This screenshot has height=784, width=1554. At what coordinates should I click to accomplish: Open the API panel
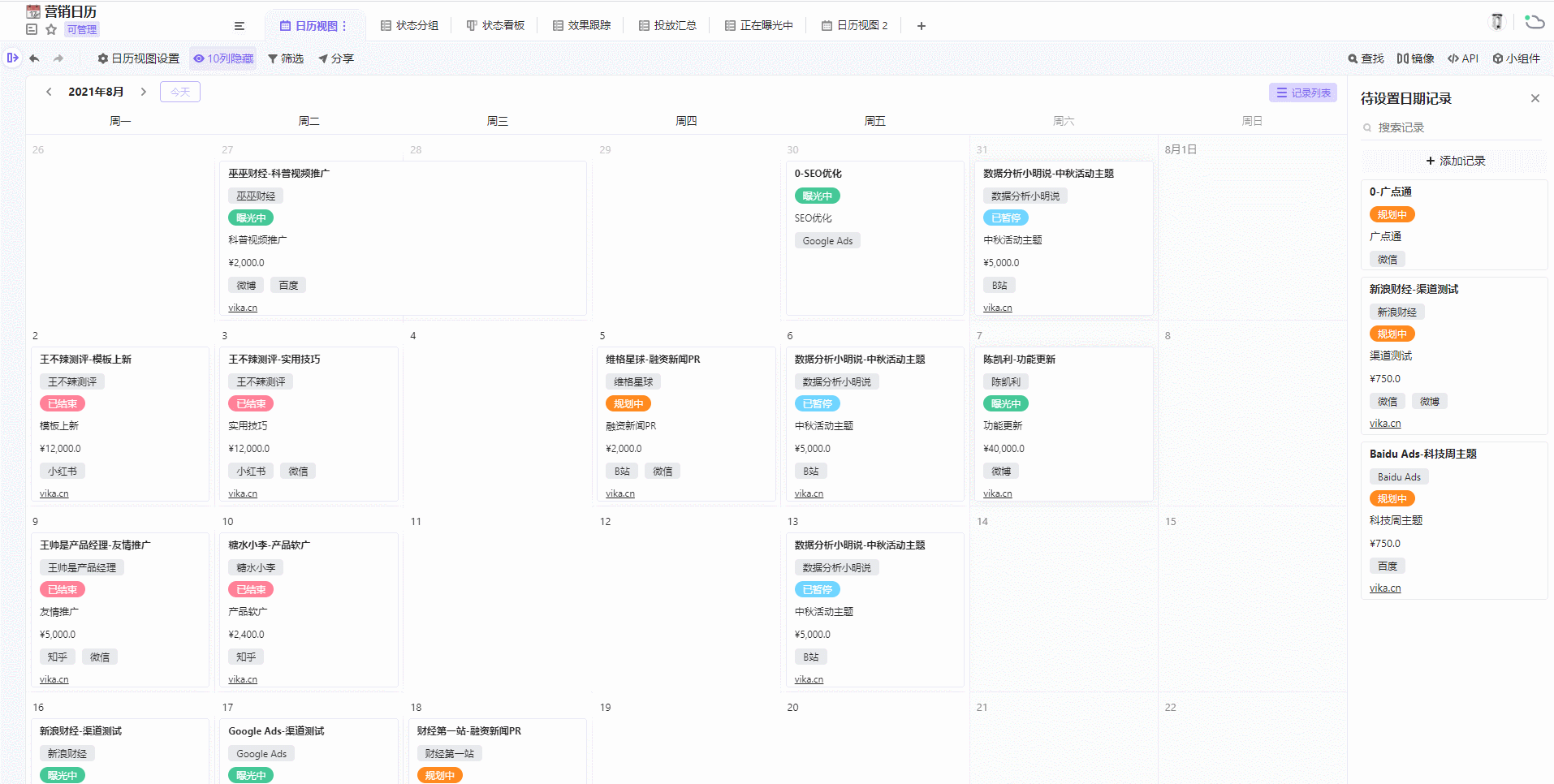(1462, 58)
